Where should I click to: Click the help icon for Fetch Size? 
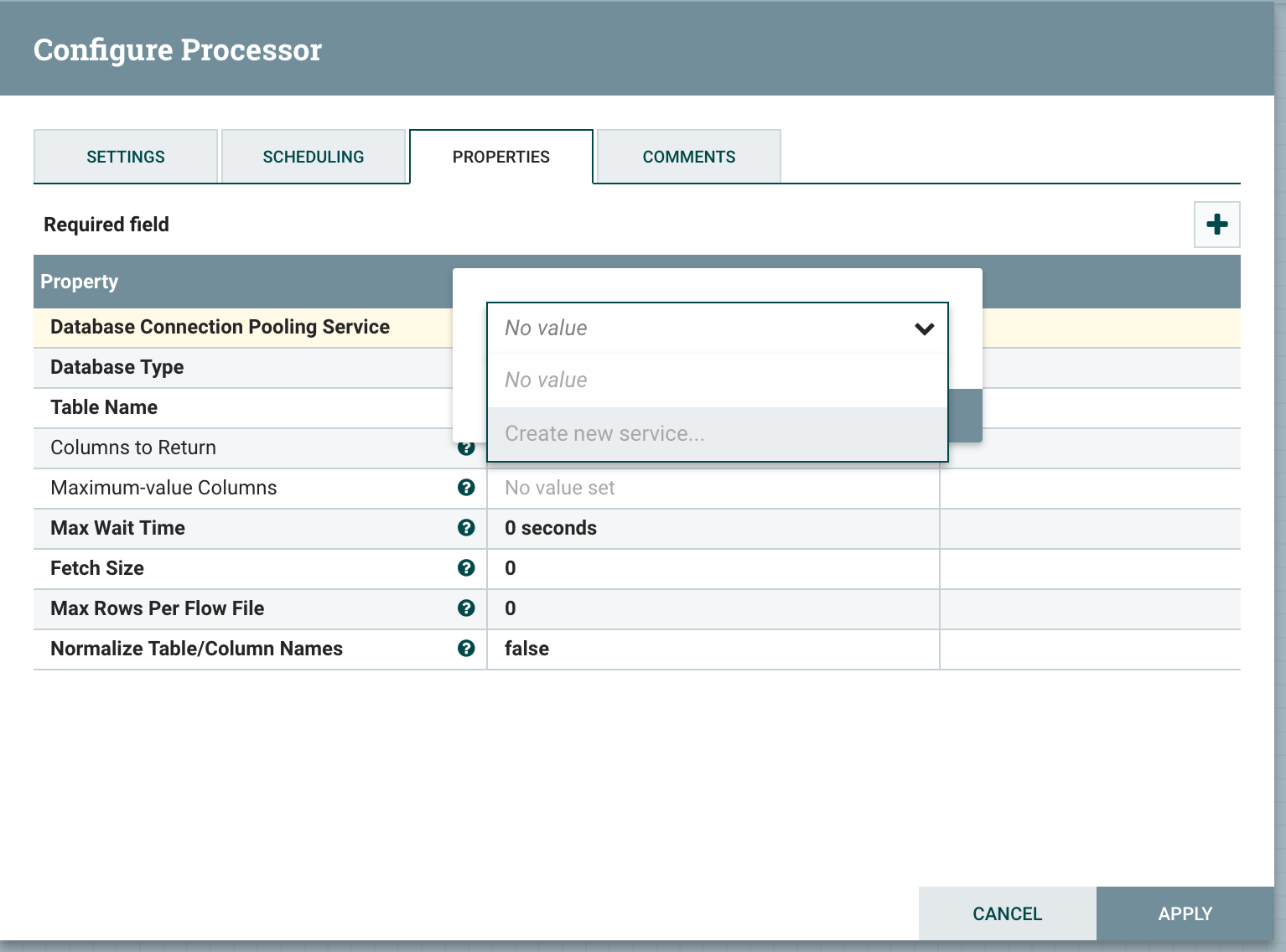467,568
